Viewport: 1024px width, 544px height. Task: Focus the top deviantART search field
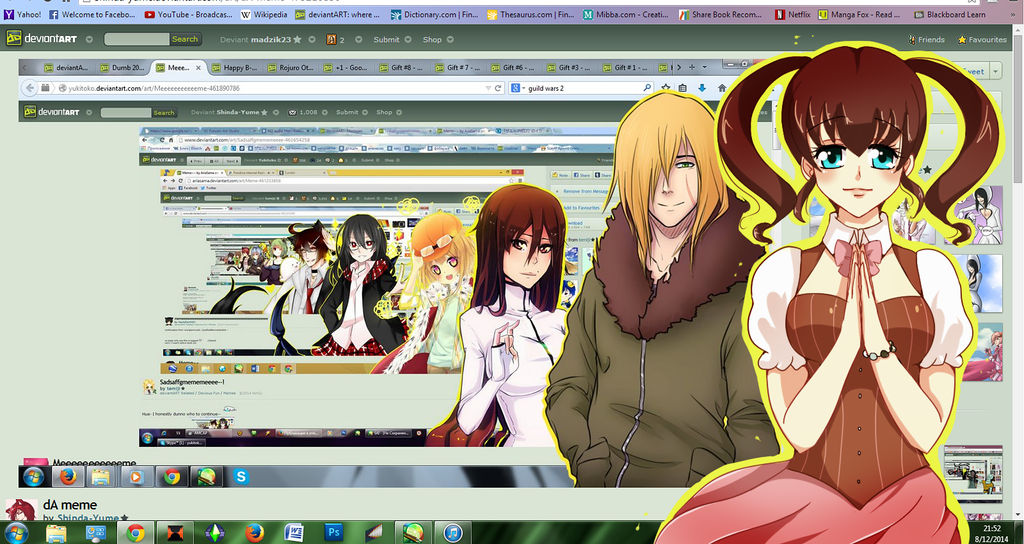[x=136, y=39]
